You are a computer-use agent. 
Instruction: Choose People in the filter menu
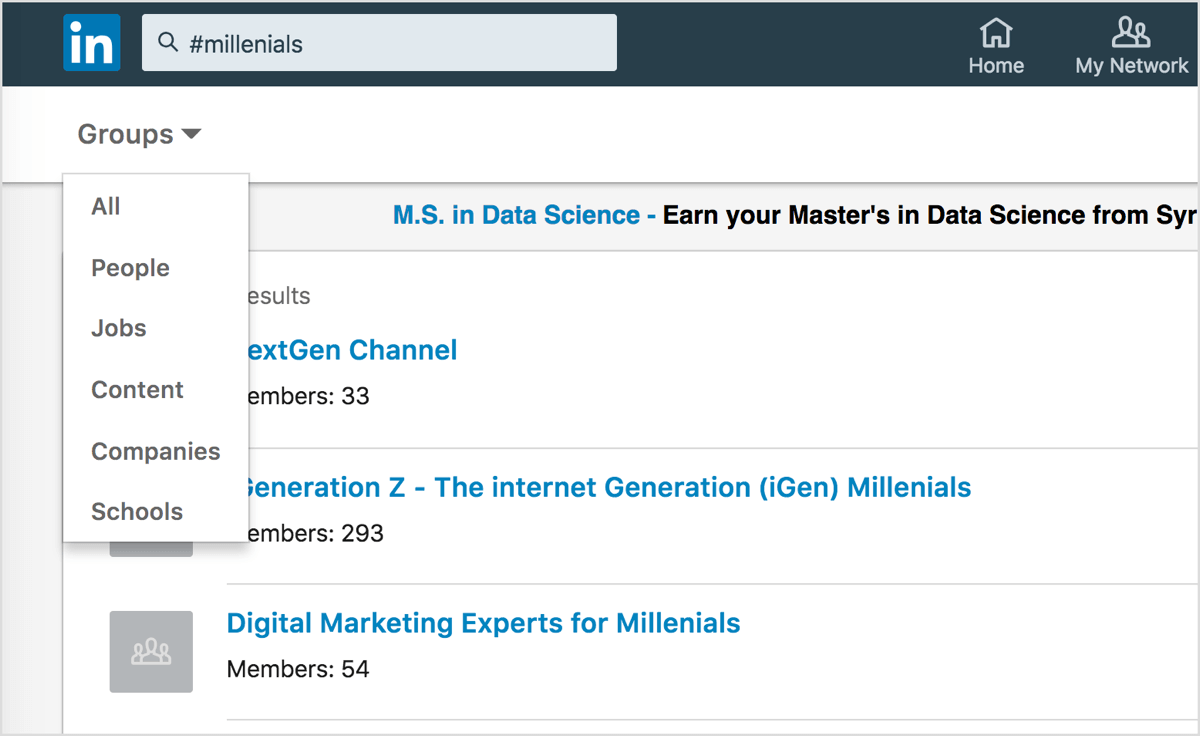(x=130, y=268)
